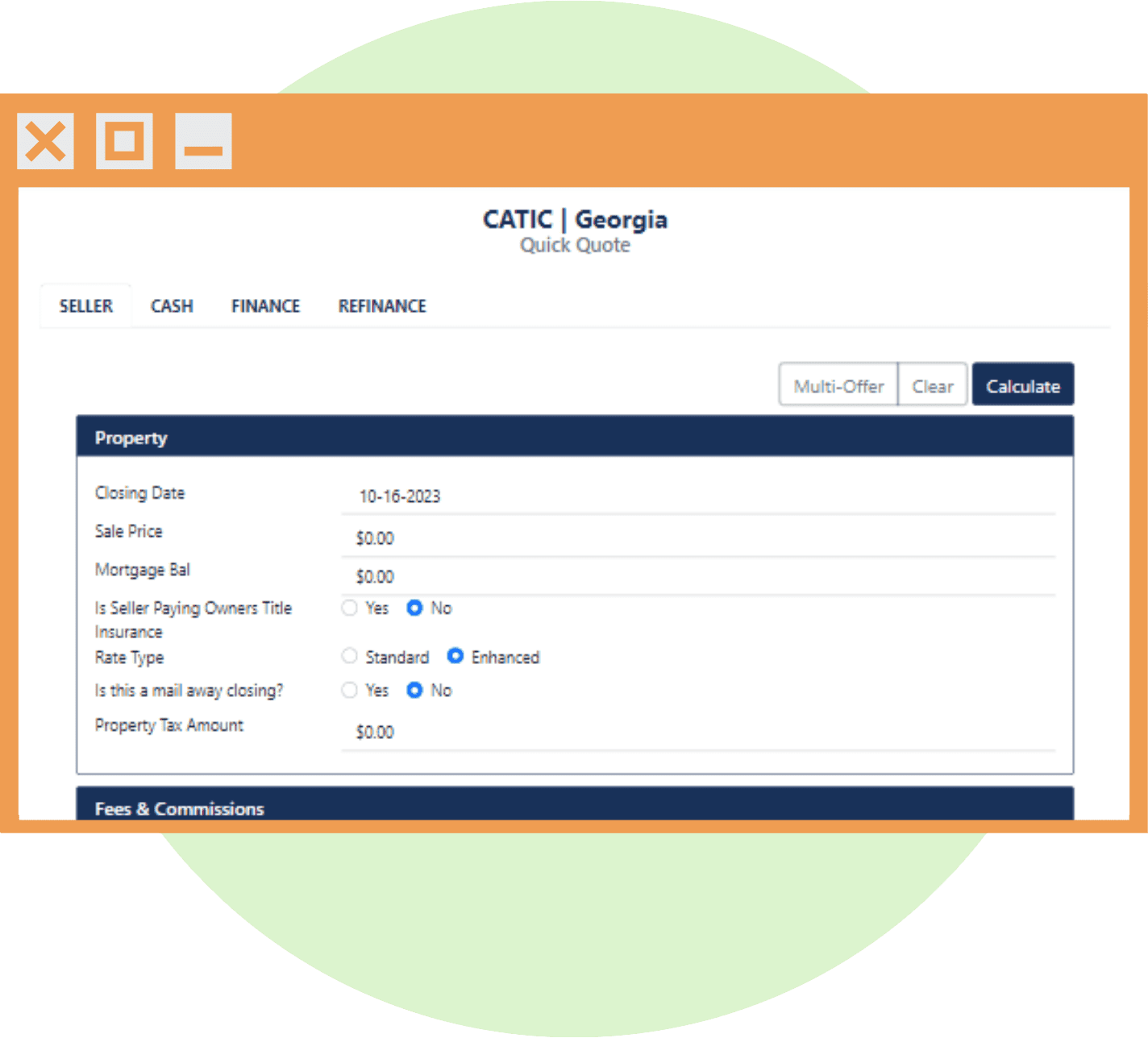This screenshot has height=1038, width=1148.
Task: Click the Is Seller Paying Owners Title Insurance label
Action: (193, 620)
